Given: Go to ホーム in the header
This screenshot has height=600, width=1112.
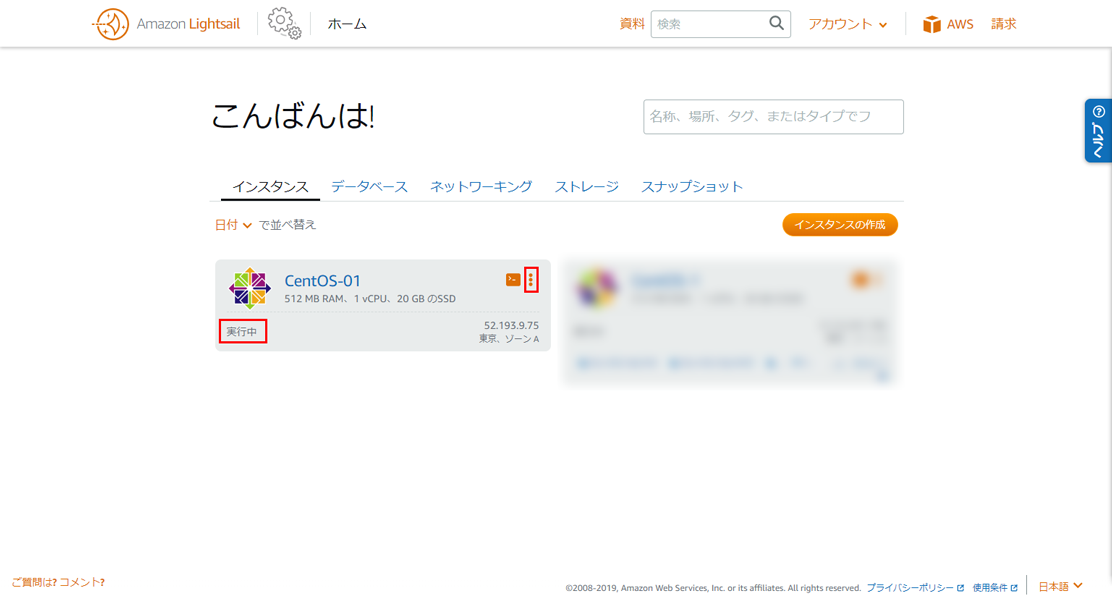Looking at the screenshot, I should pos(347,24).
